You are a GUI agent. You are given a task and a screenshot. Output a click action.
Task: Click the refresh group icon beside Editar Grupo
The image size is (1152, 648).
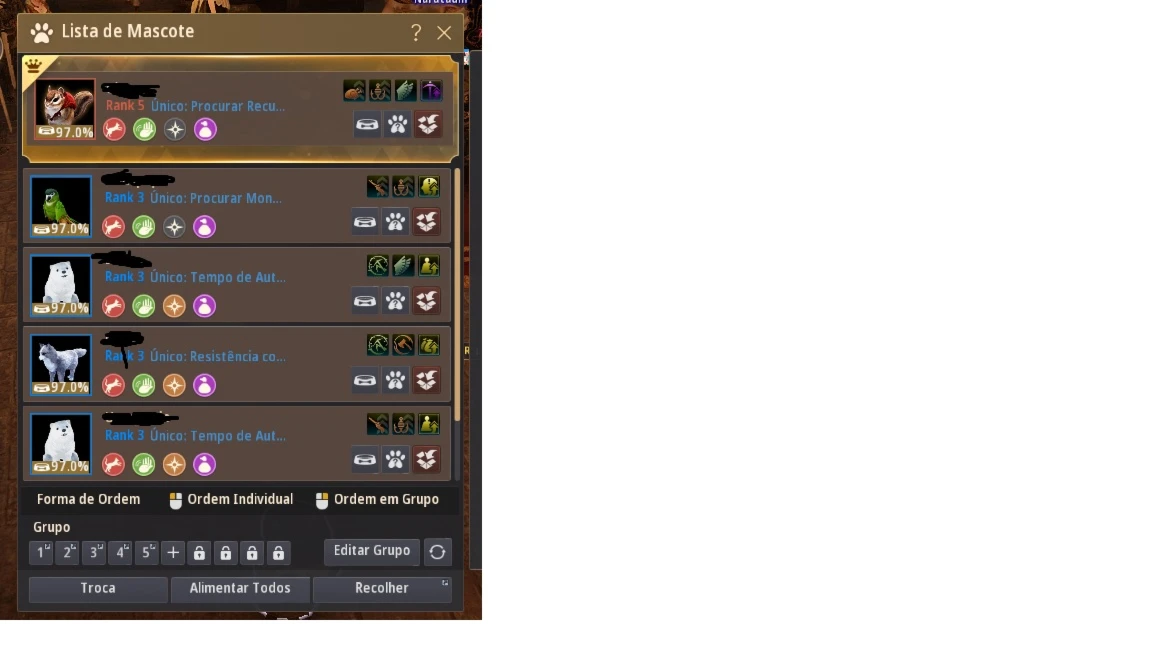point(437,552)
